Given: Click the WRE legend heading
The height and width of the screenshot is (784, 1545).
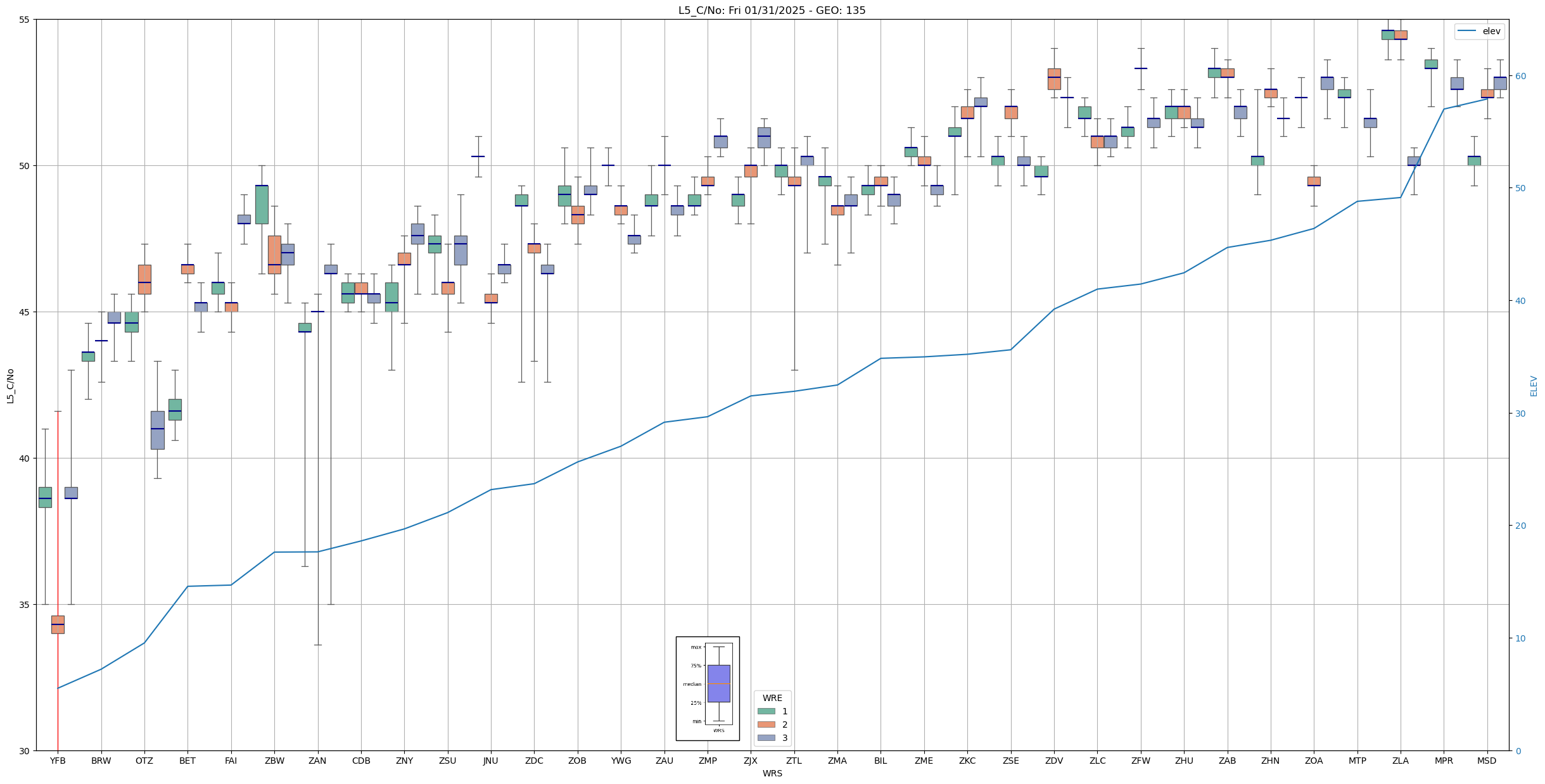Looking at the screenshot, I should [x=772, y=698].
